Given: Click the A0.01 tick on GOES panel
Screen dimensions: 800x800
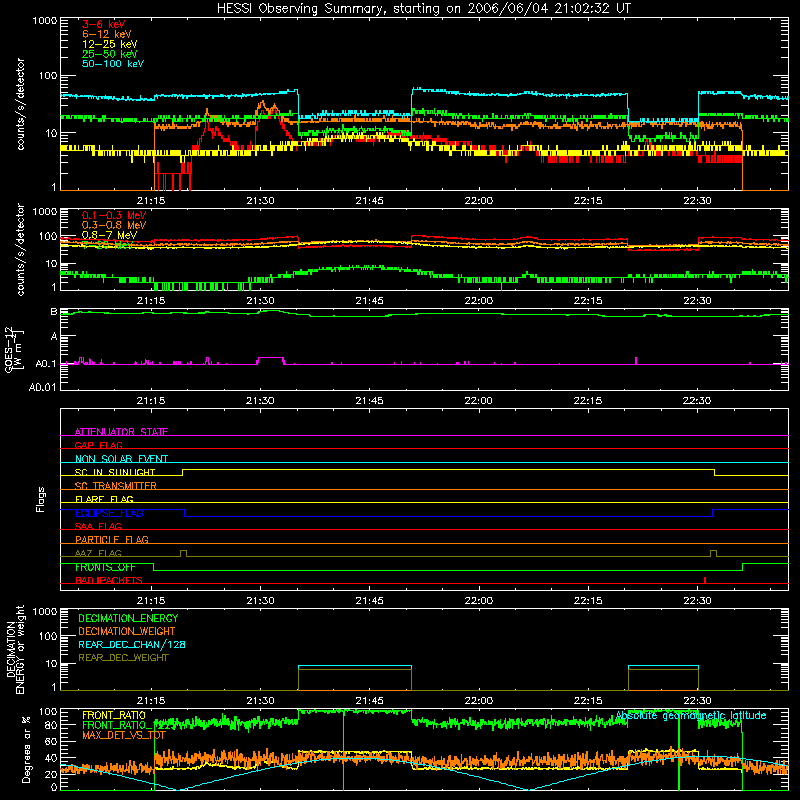Looking at the screenshot, I should [x=42, y=387].
